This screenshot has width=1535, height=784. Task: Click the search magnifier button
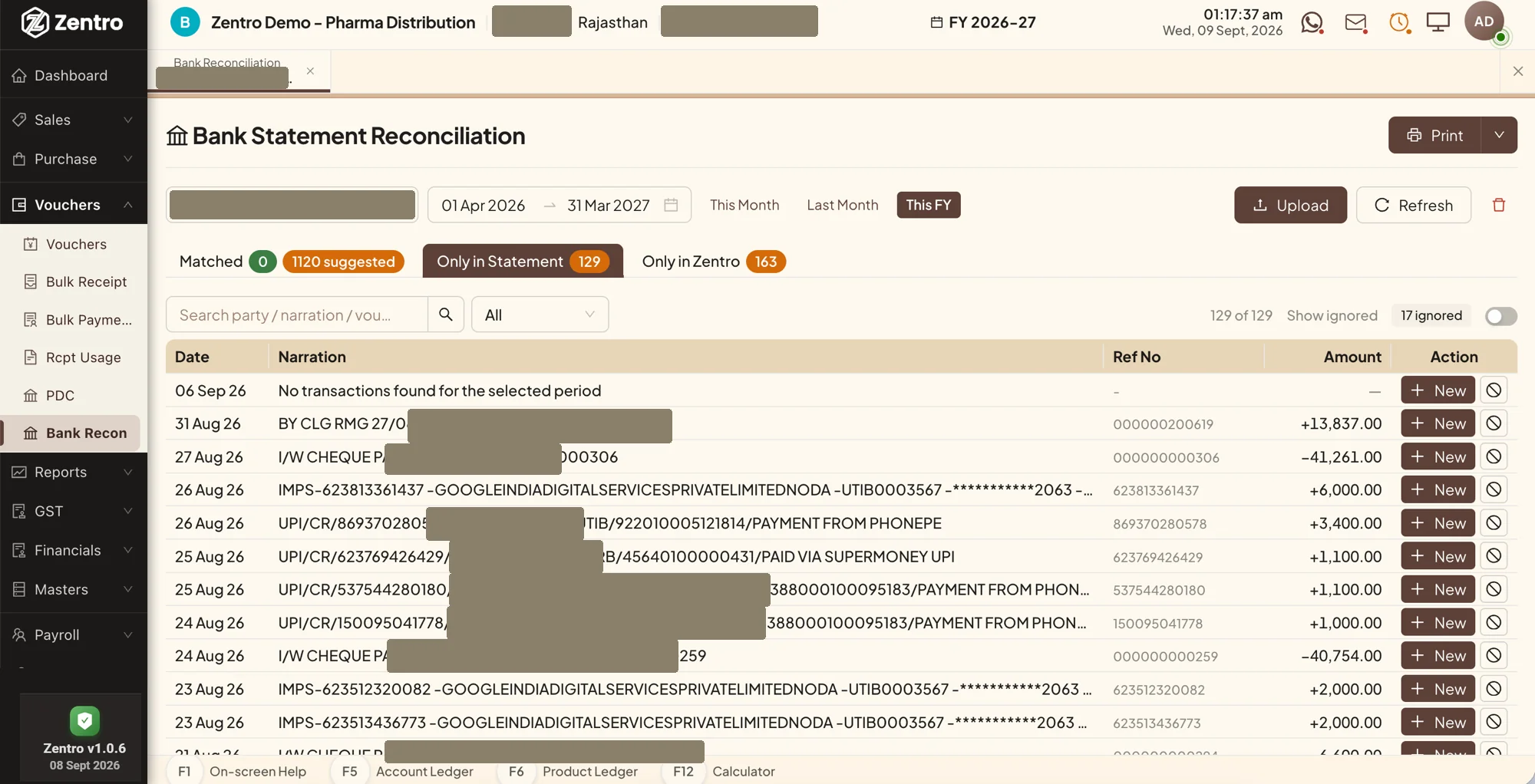click(x=445, y=315)
